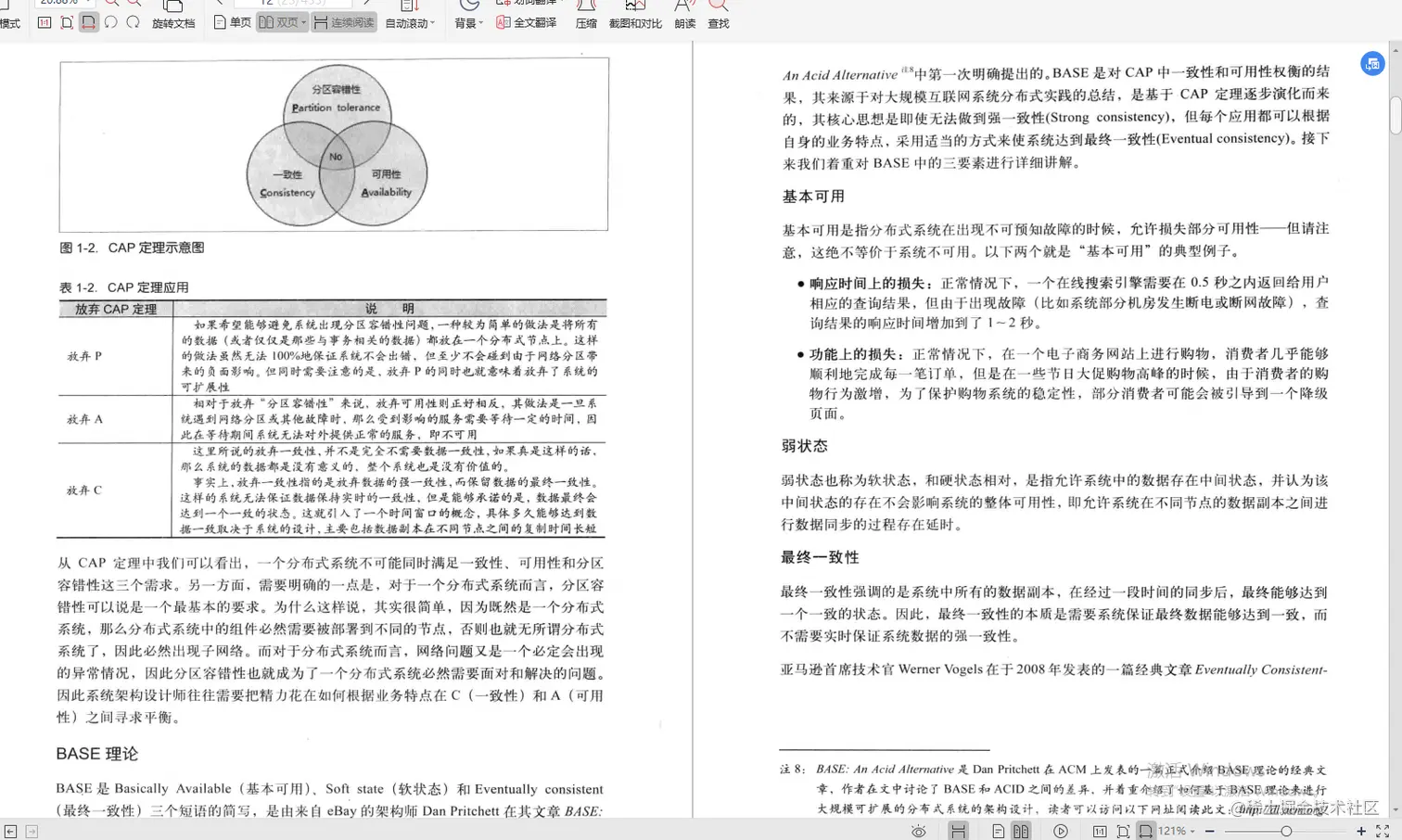Click table cell '放弃 C'
Viewport: 1402px width, 840px height.
pyautogui.click(x=84, y=490)
